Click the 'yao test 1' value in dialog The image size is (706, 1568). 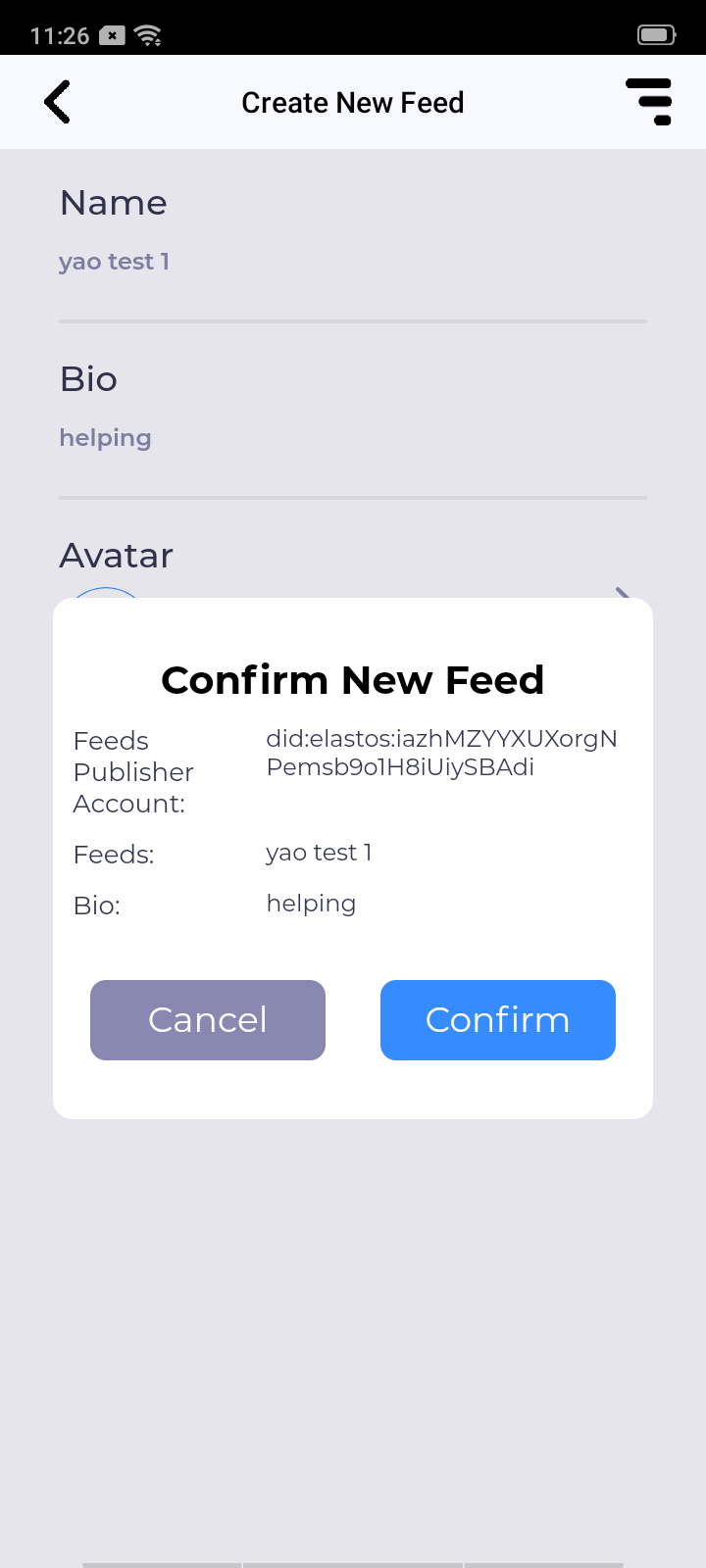pyautogui.click(x=319, y=853)
